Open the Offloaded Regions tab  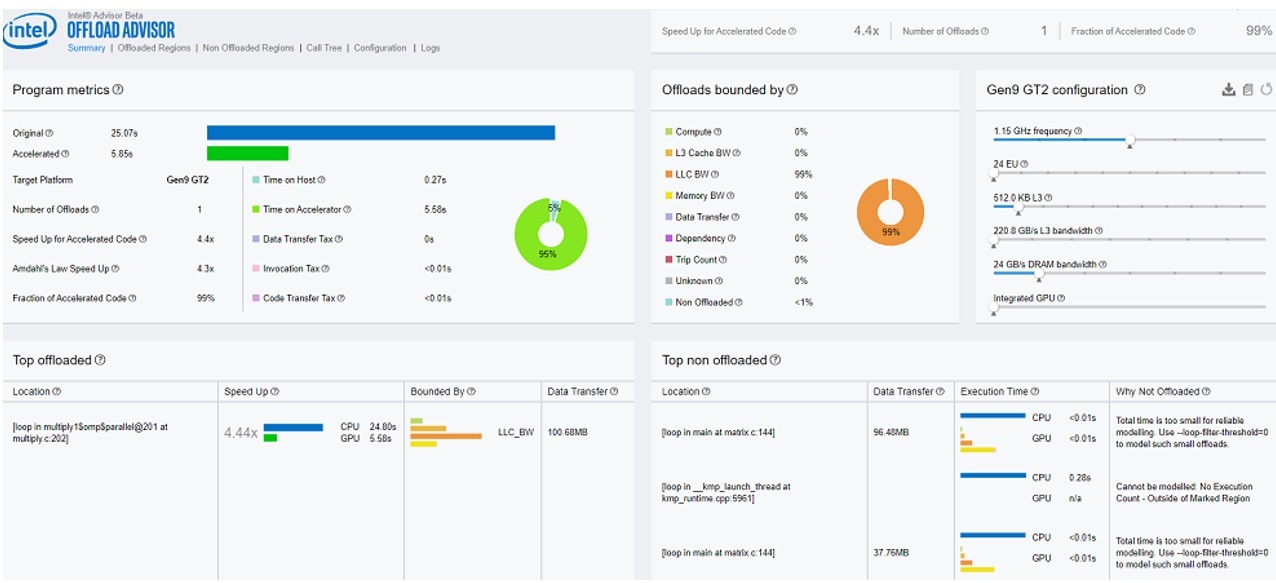pos(154,48)
